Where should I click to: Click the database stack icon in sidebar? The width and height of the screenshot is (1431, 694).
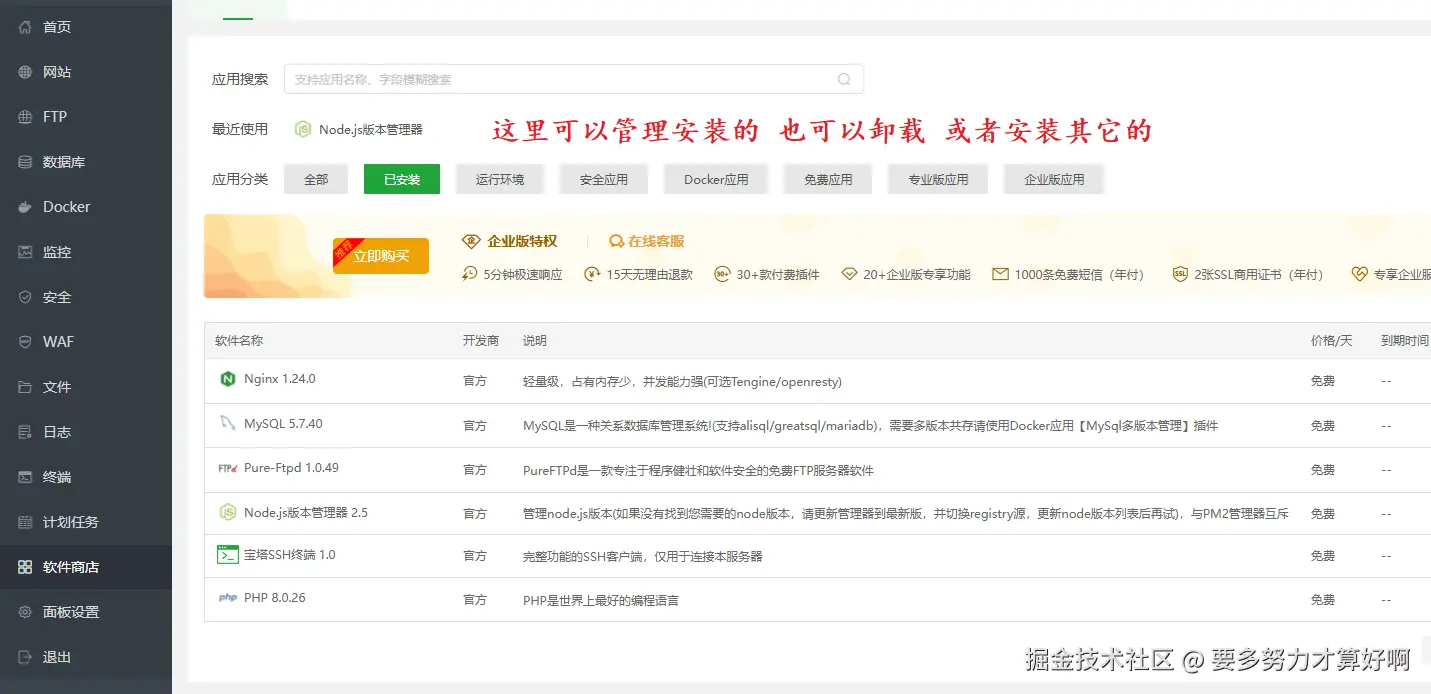pos(25,162)
